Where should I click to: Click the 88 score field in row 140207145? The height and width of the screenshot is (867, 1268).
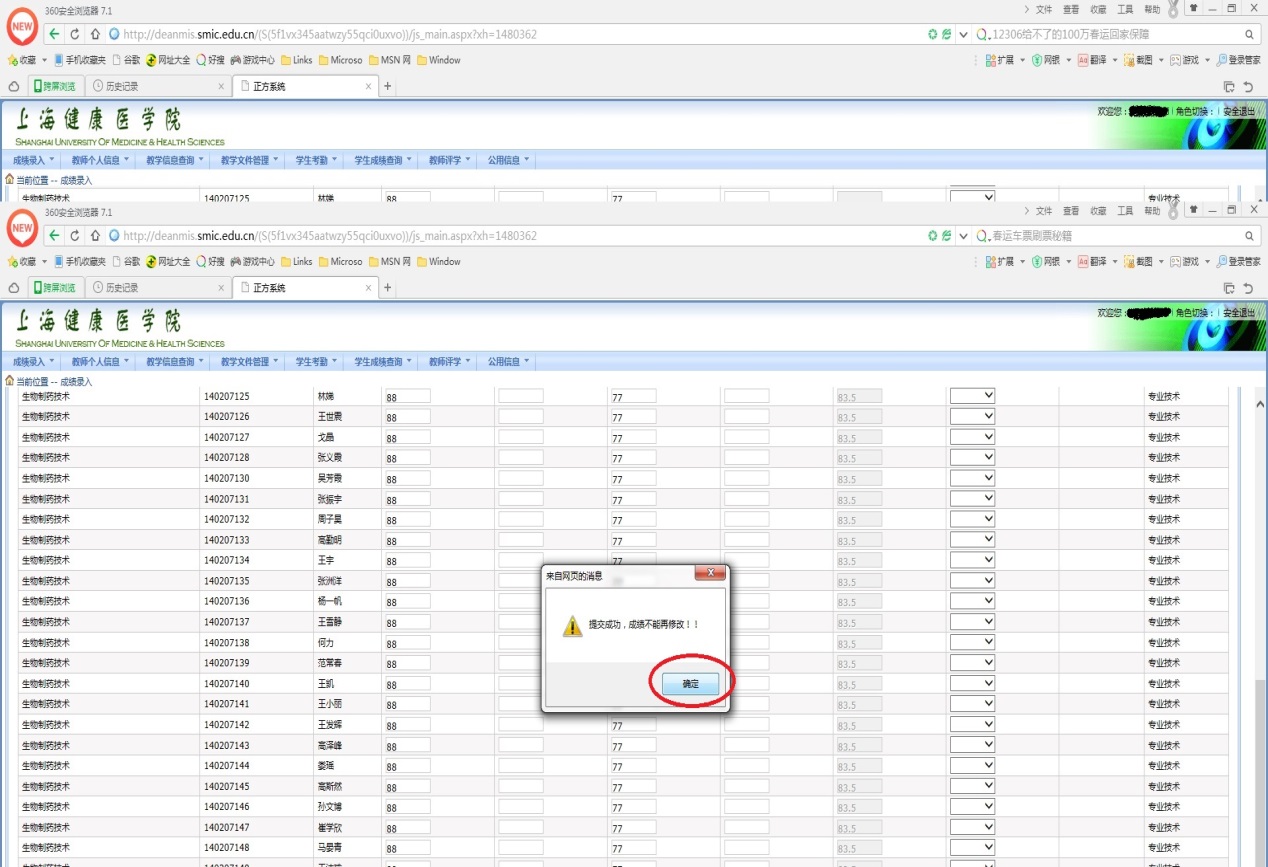click(407, 786)
